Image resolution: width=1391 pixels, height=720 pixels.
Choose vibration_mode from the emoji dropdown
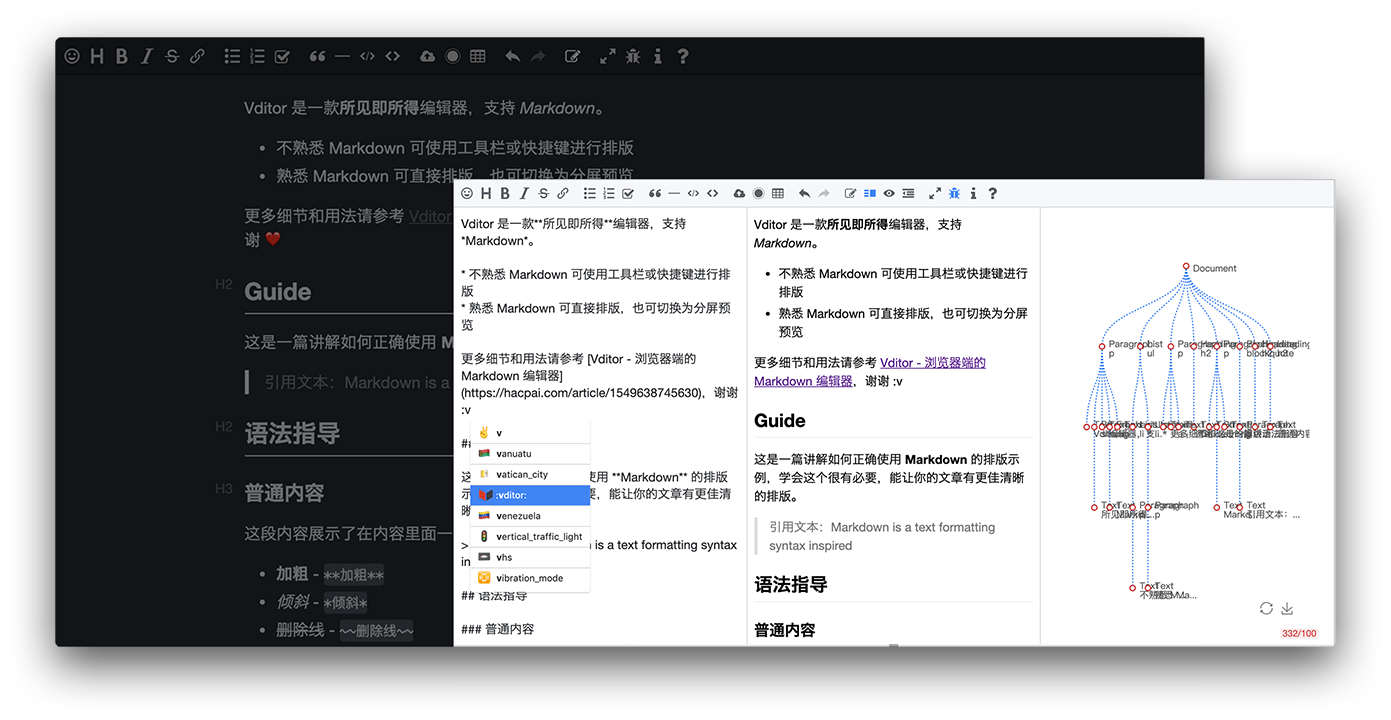530,577
